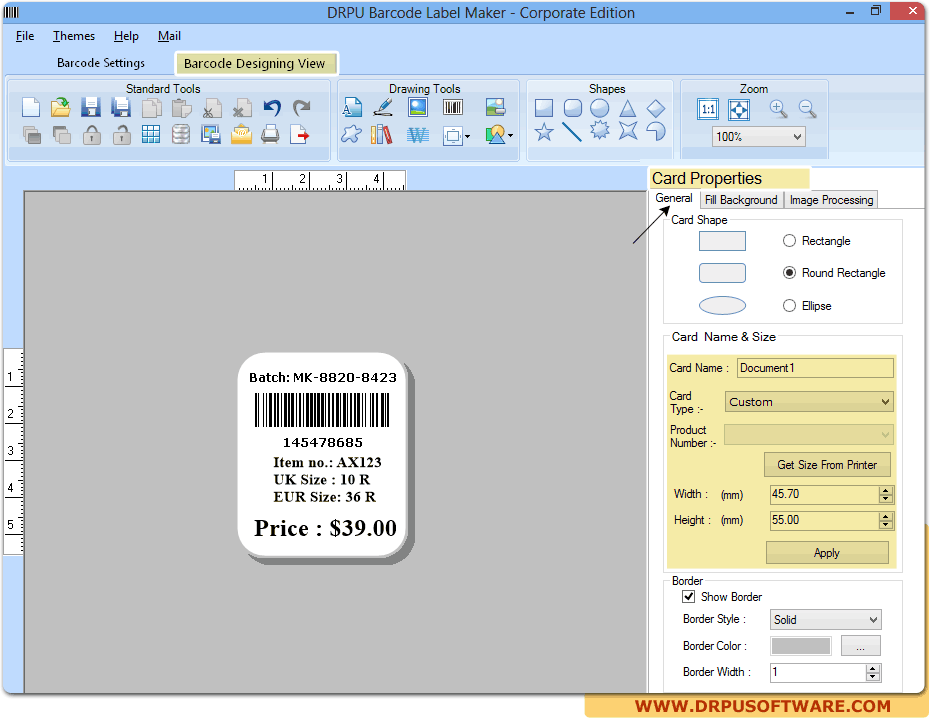Save the label with the floppy icon
Image resolution: width=930 pixels, height=718 pixels.
(91, 108)
